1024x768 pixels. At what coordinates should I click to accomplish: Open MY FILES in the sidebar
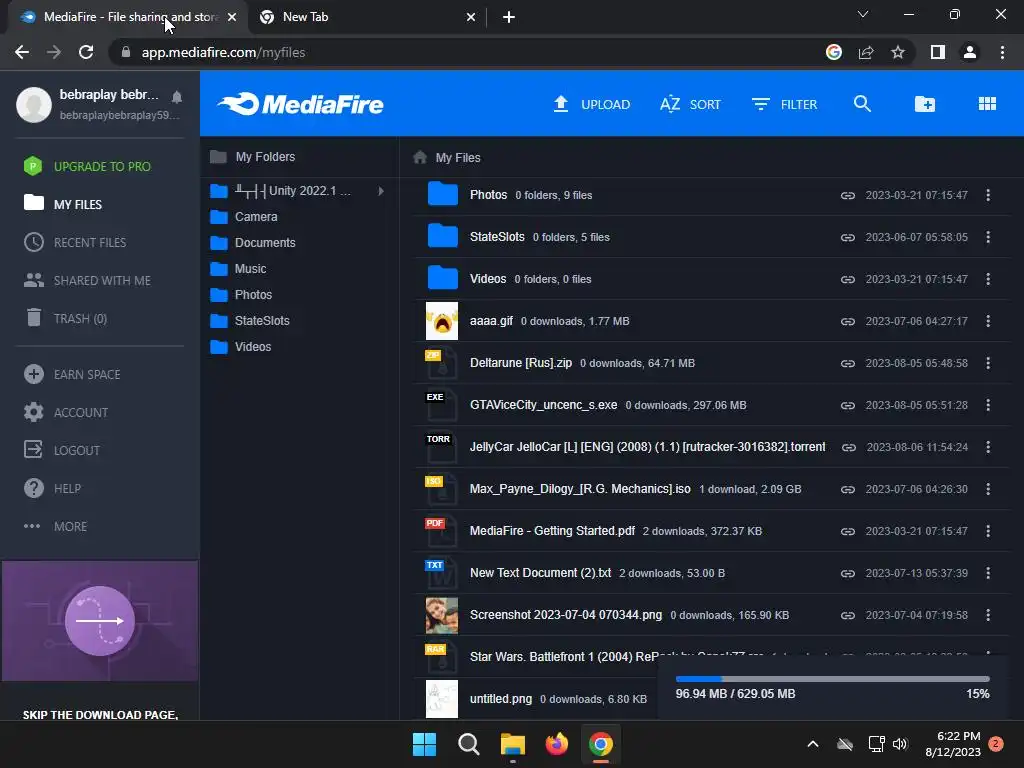[x=63, y=204]
